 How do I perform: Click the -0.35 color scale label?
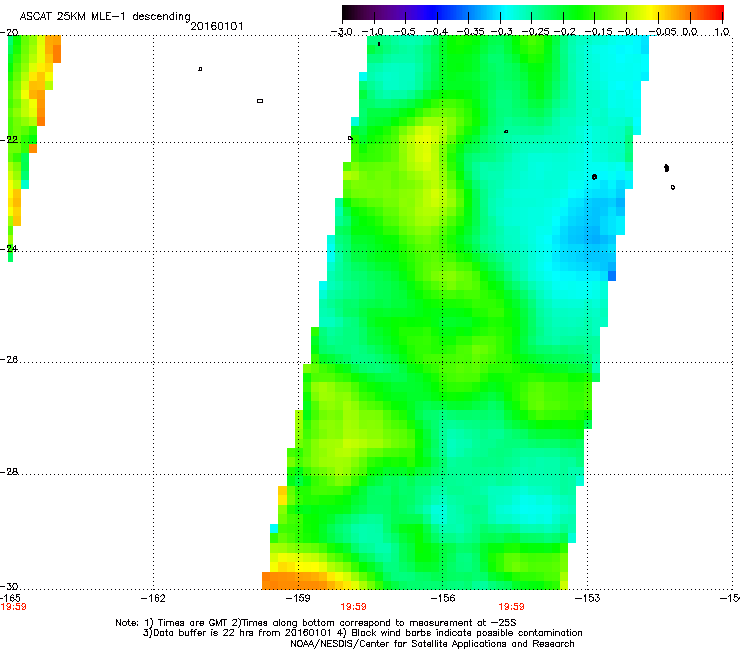pyautogui.click(x=471, y=32)
